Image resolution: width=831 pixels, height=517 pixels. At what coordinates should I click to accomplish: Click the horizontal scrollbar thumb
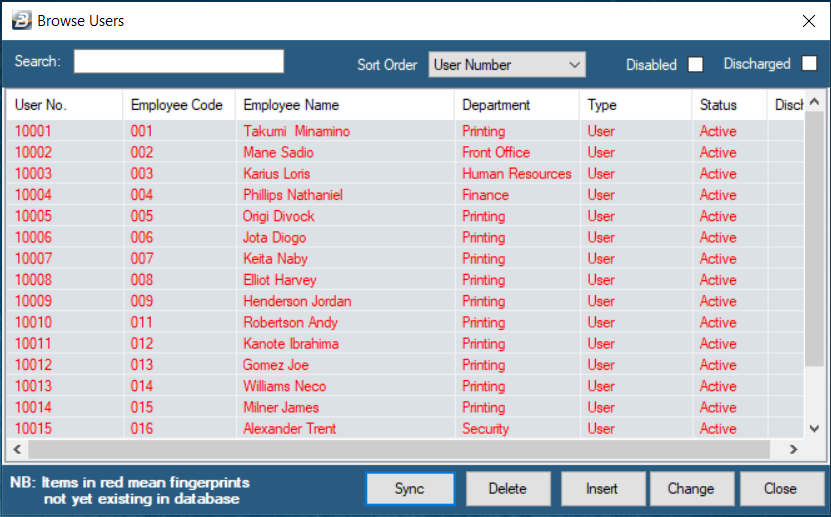tap(399, 450)
